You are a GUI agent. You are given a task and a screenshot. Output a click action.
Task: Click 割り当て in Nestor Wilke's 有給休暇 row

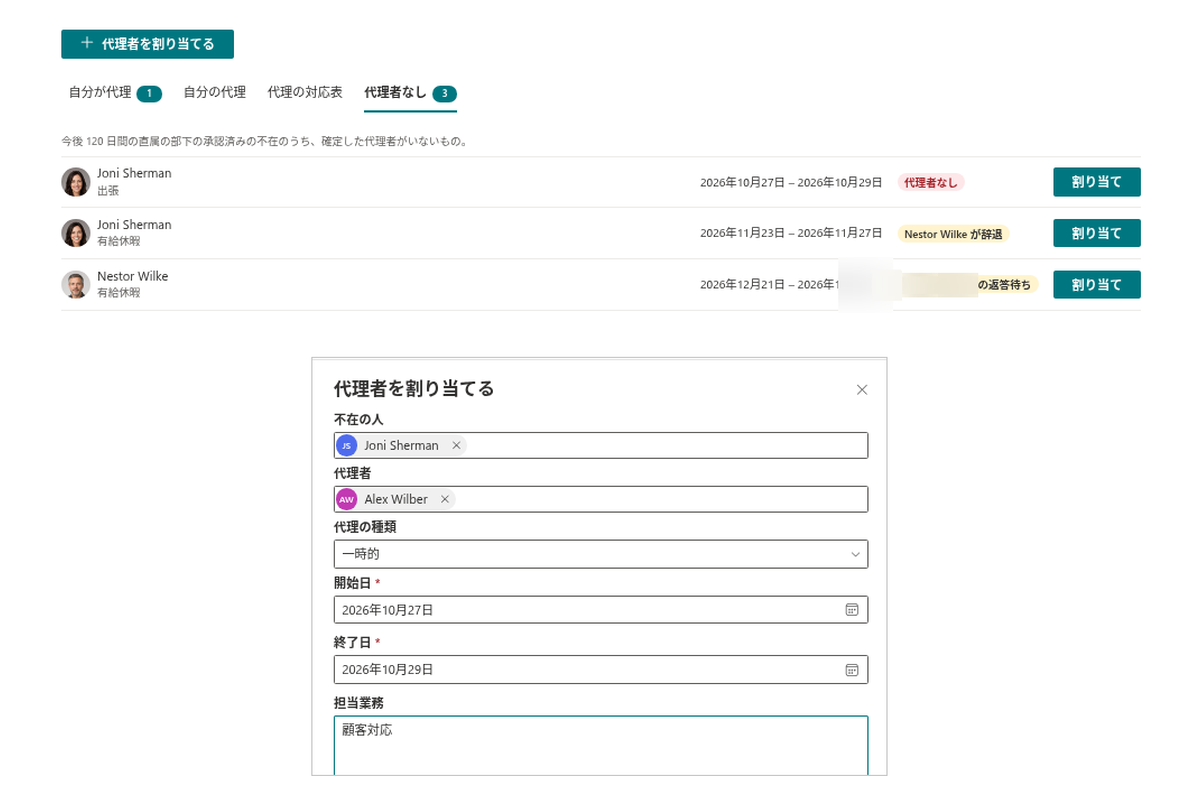(x=1096, y=285)
